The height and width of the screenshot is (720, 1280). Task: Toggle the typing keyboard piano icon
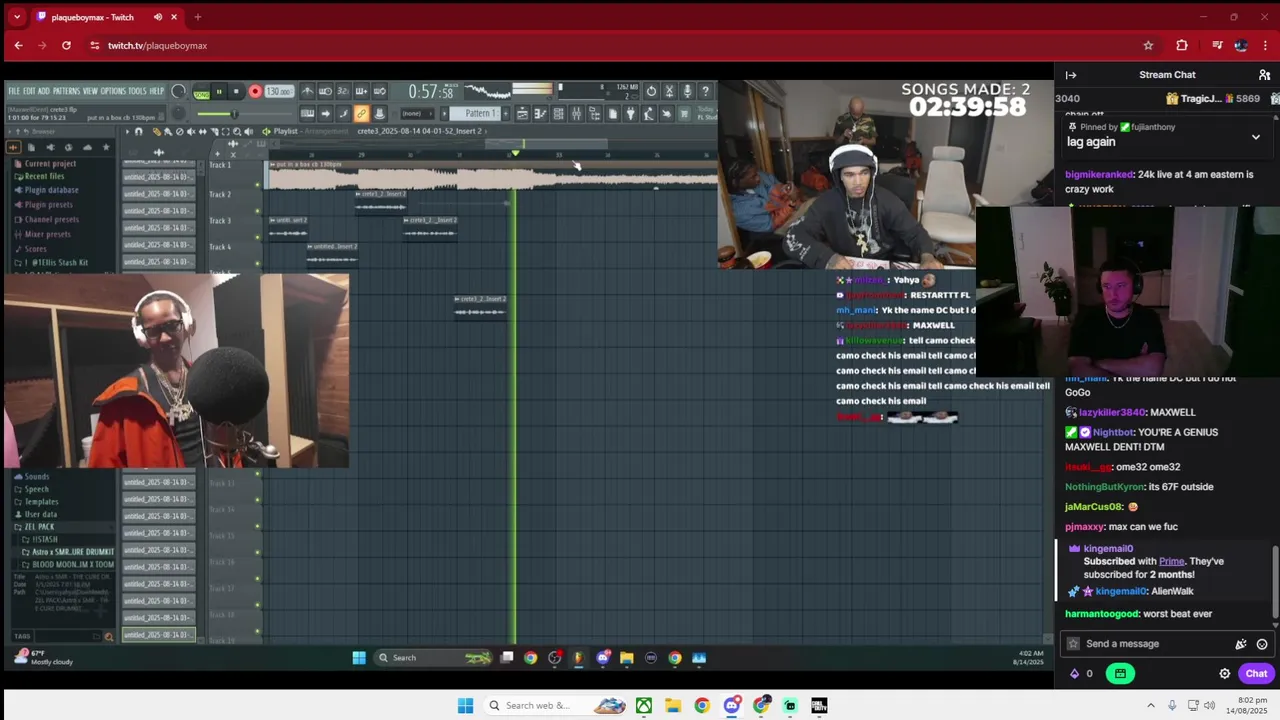pos(307,114)
